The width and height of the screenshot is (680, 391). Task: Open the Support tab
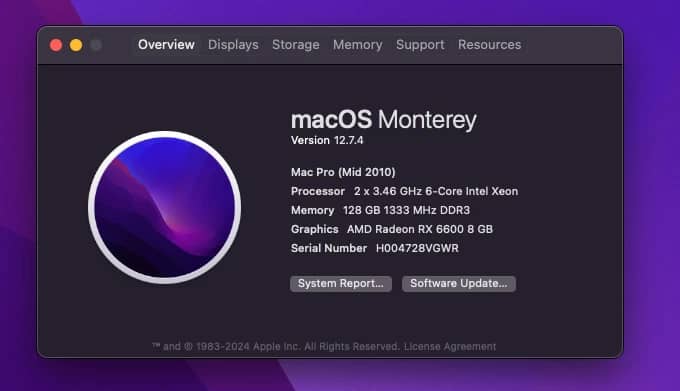pos(420,45)
